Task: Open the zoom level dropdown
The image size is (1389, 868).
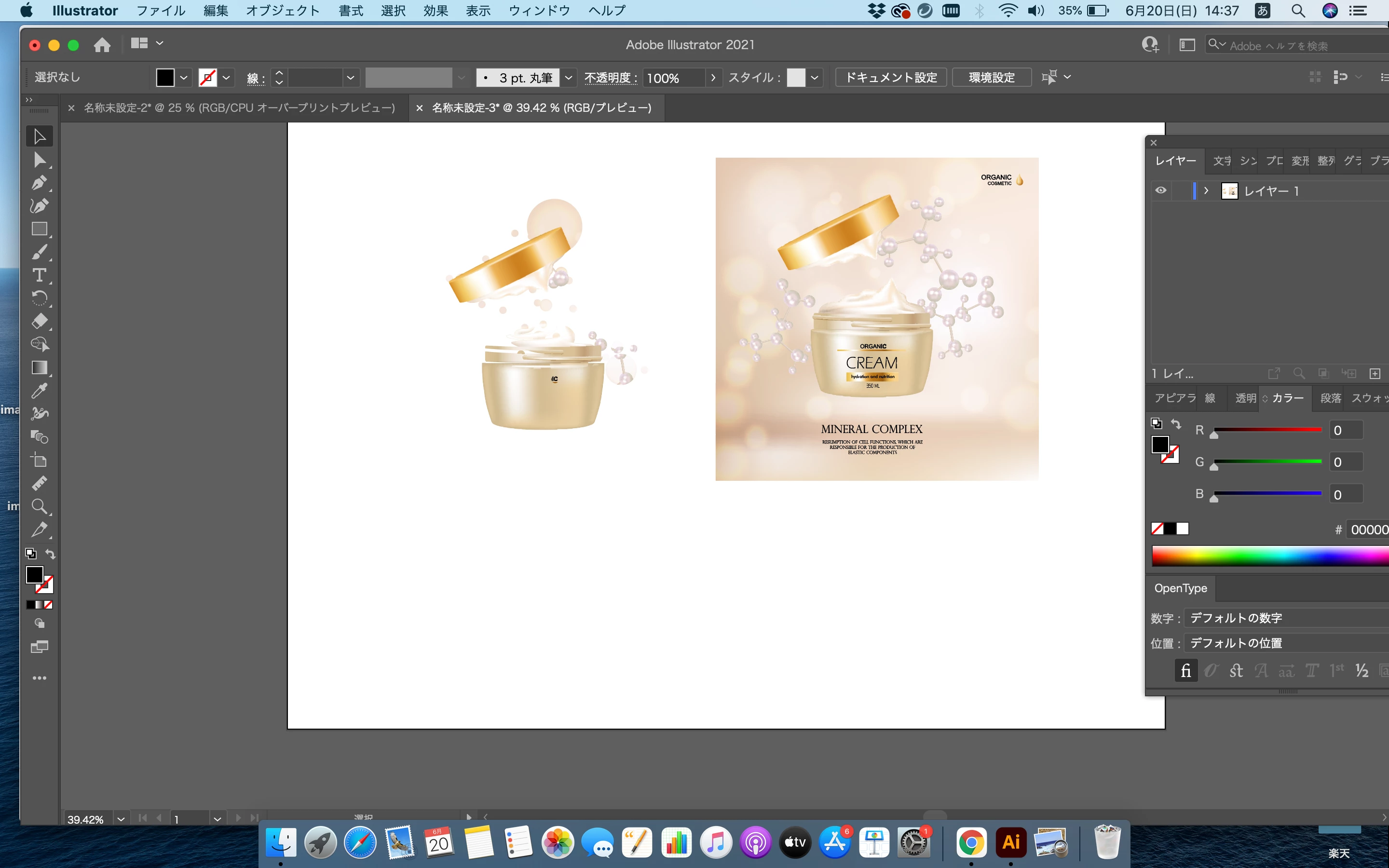Action: (121, 819)
